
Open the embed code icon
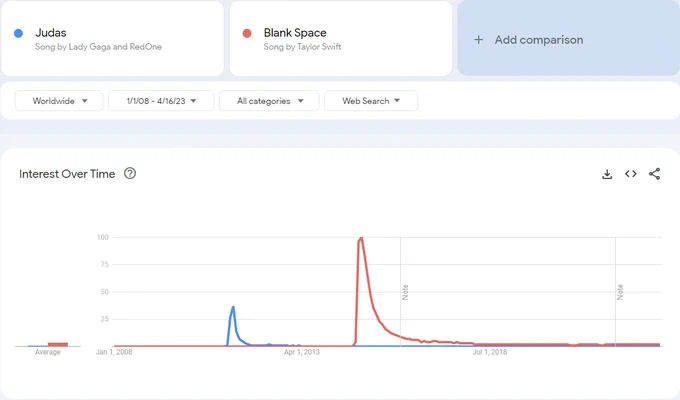(x=631, y=174)
